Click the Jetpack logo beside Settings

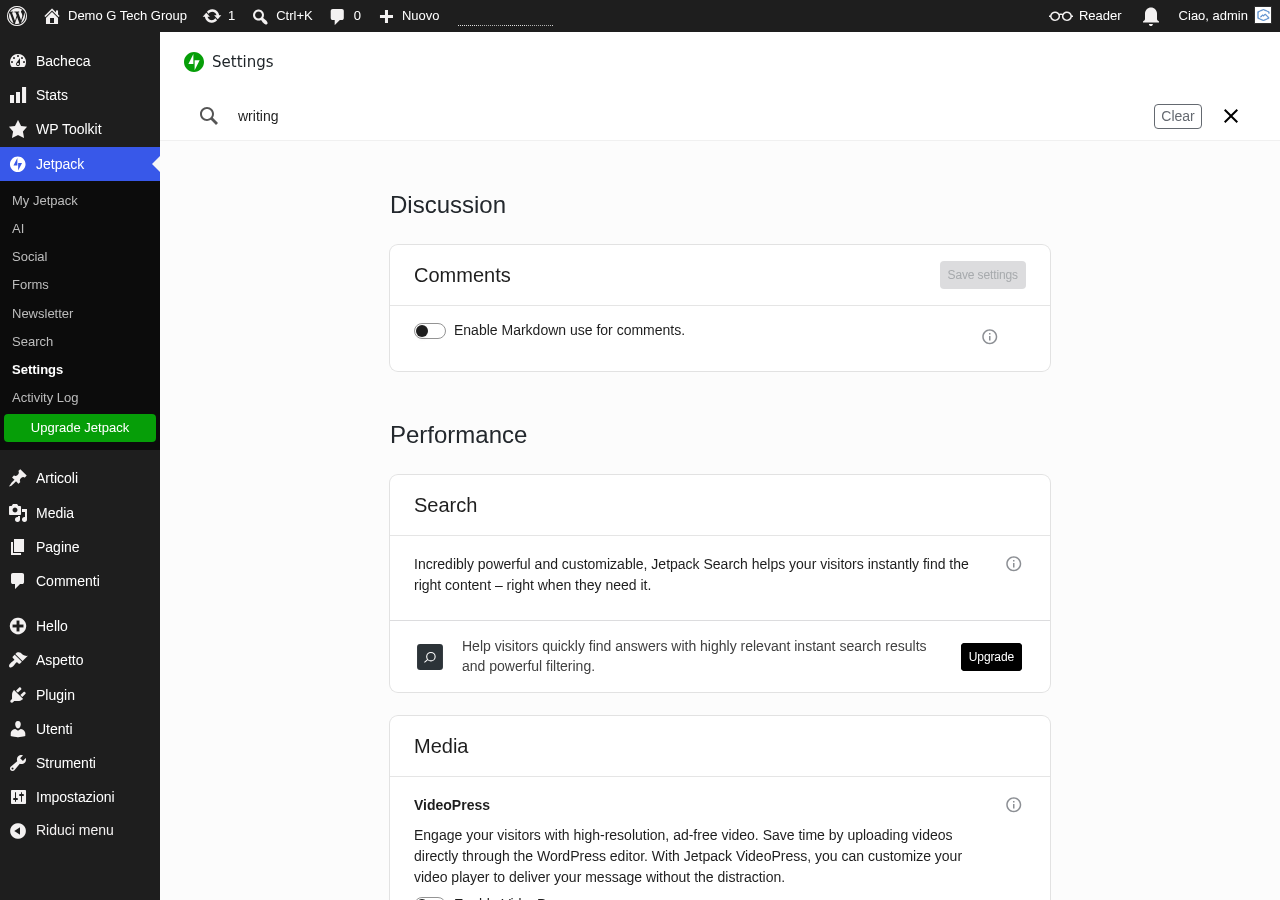pyautogui.click(x=194, y=62)
